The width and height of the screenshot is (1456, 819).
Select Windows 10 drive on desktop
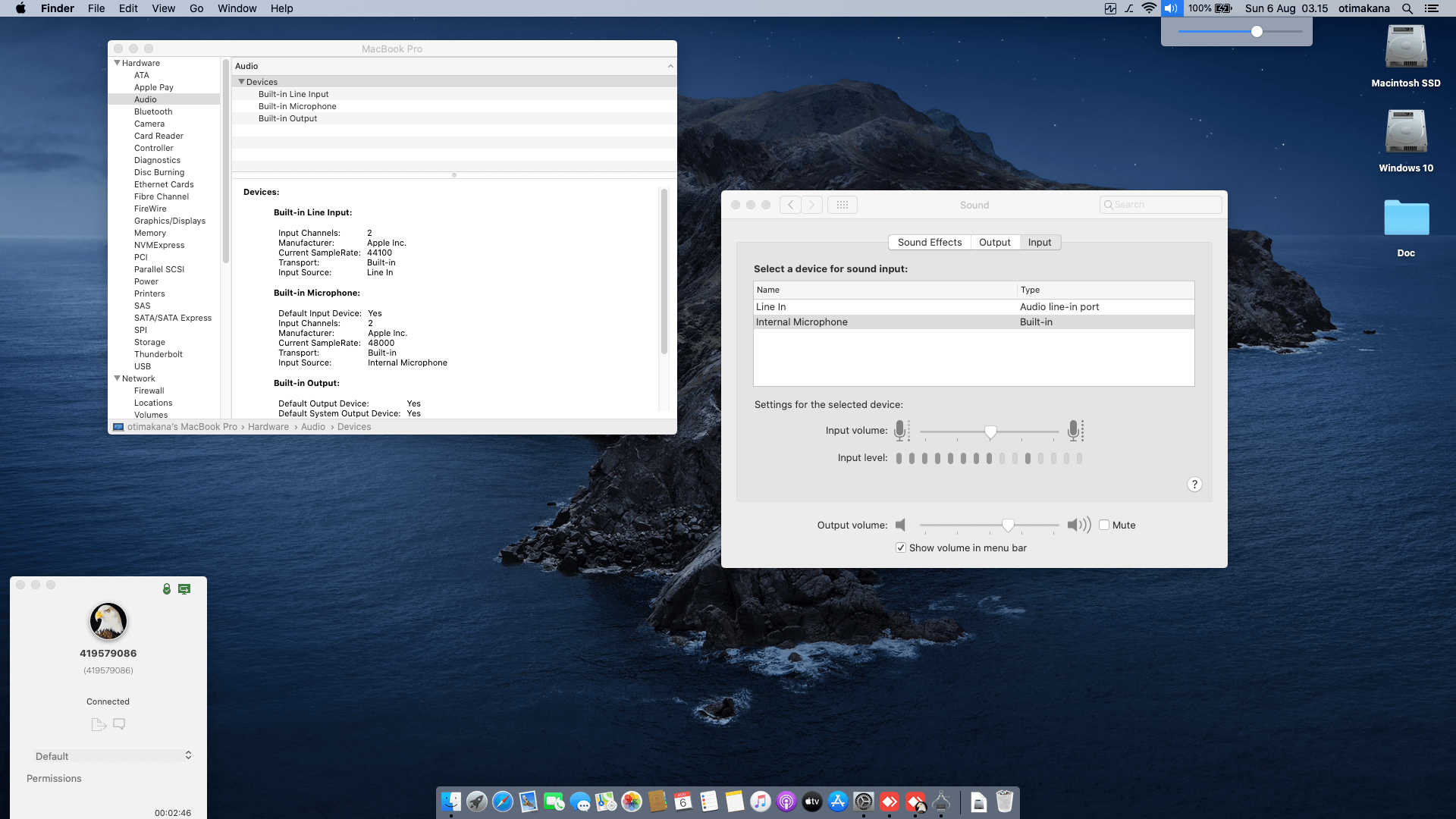(1406, 132)
